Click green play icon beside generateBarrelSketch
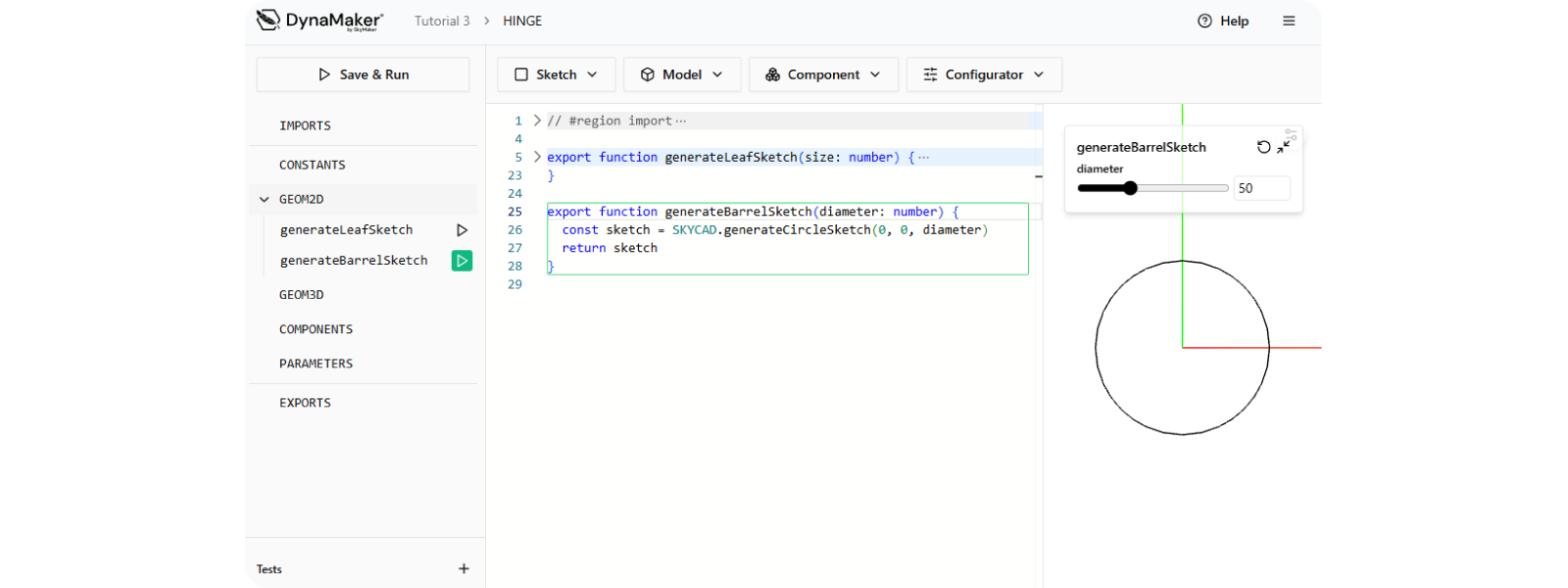This screenshot has width=1568, height=588. [x=462, y=261]
